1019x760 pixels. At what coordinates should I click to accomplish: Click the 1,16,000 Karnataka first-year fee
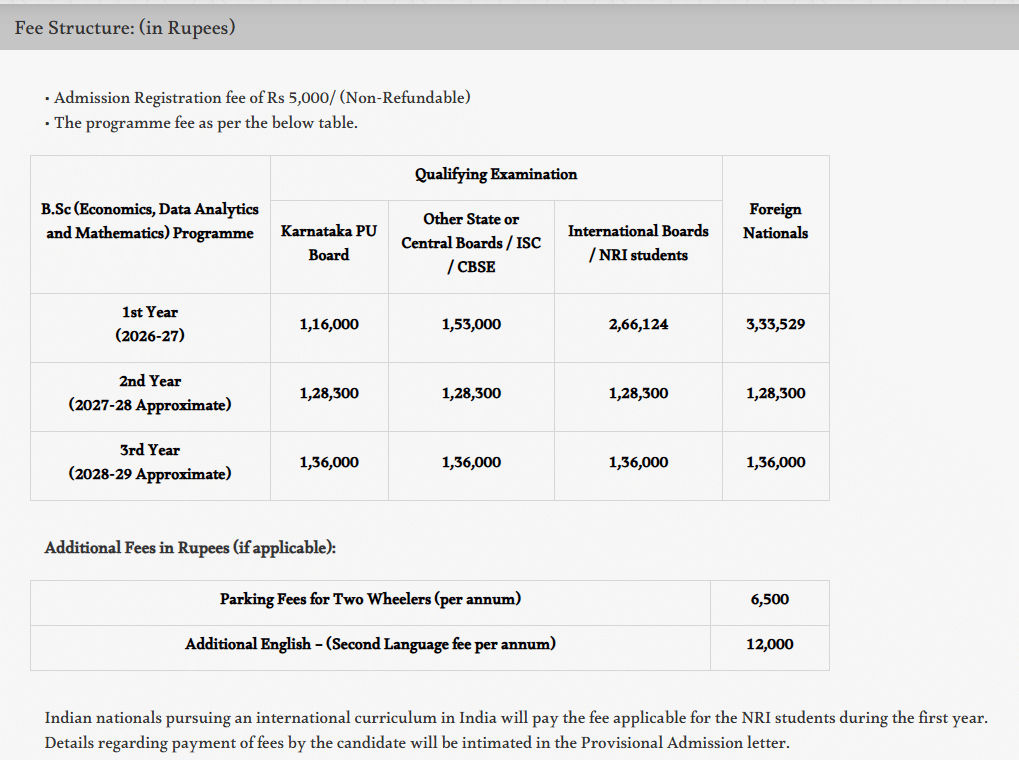(x=329, y=324)
